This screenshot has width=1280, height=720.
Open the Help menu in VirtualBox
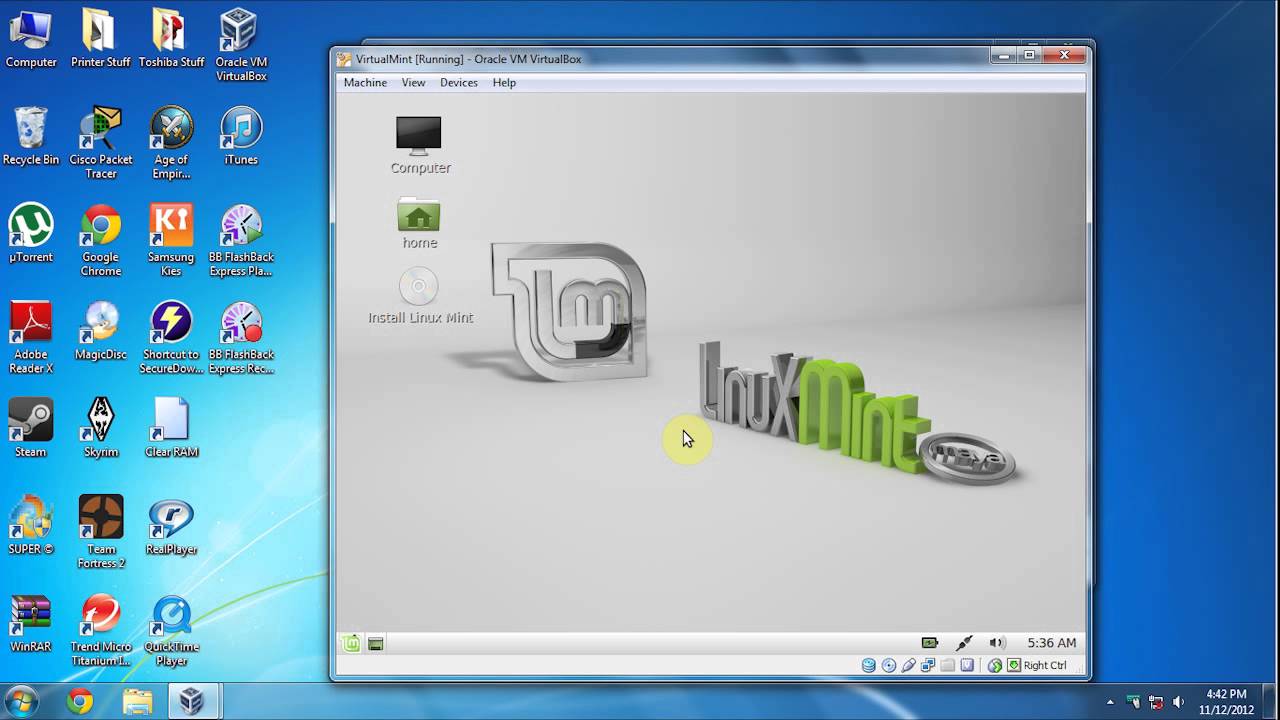pos(504,83)
